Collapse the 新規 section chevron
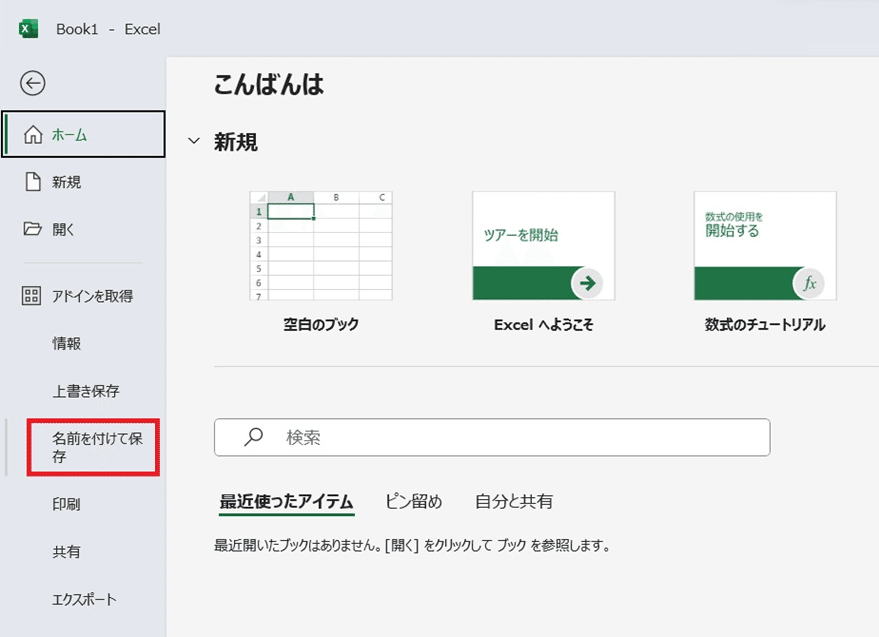Screen dimensions: 879x637 (x=193, y=141)
